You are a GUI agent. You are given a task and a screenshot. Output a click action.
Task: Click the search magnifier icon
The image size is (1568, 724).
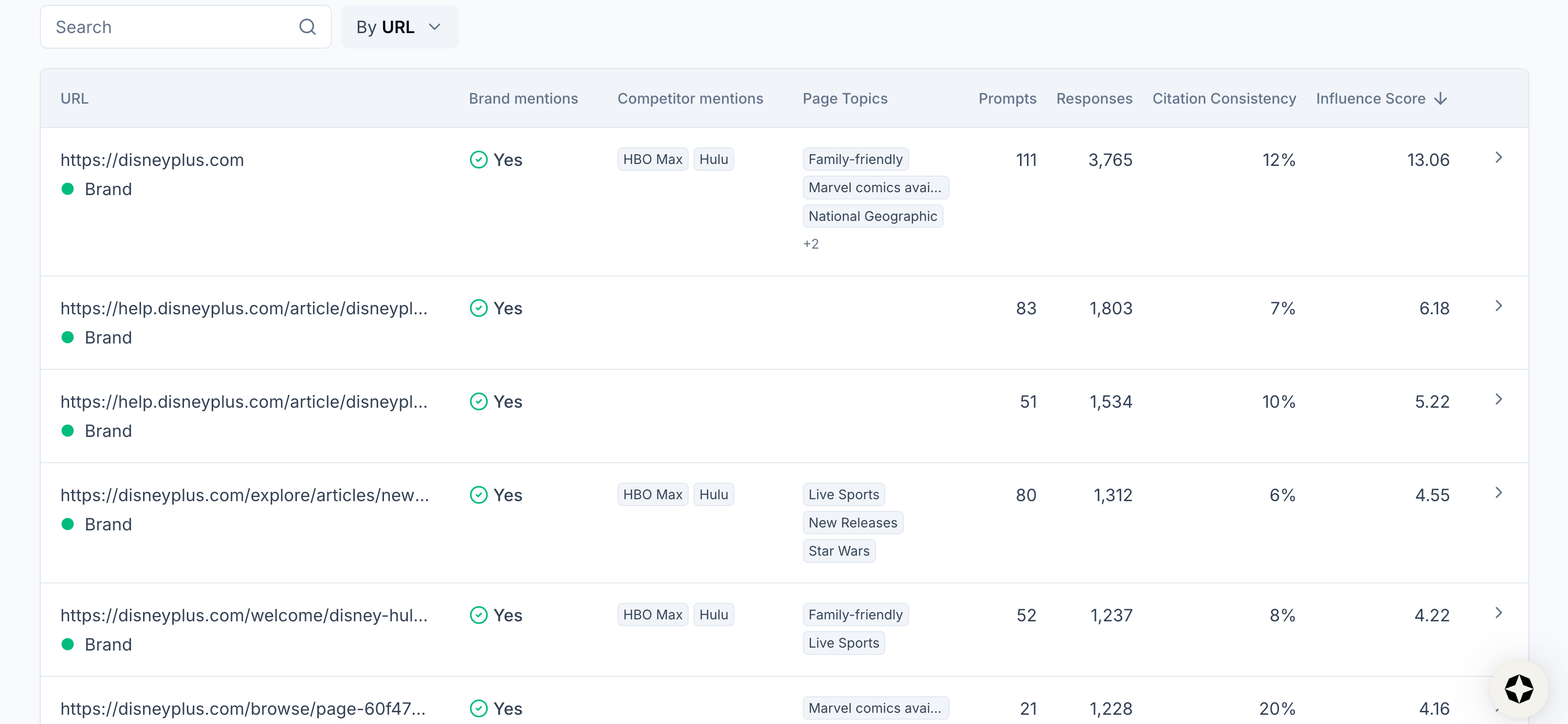click(308, 27)
